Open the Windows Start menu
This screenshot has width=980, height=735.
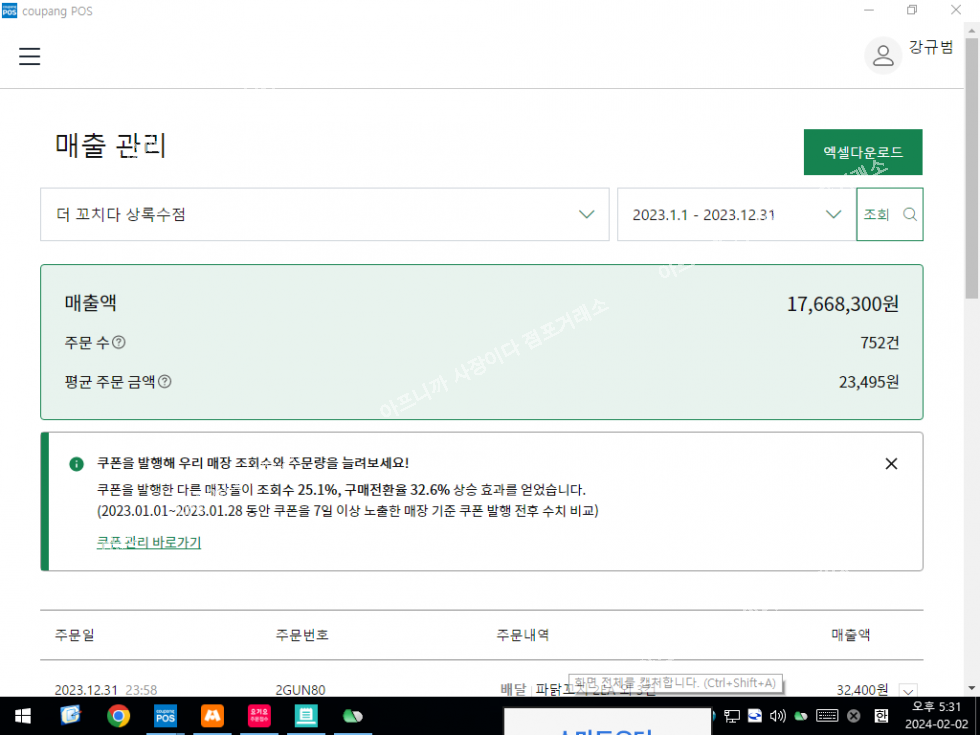click(x=22, y=716)
